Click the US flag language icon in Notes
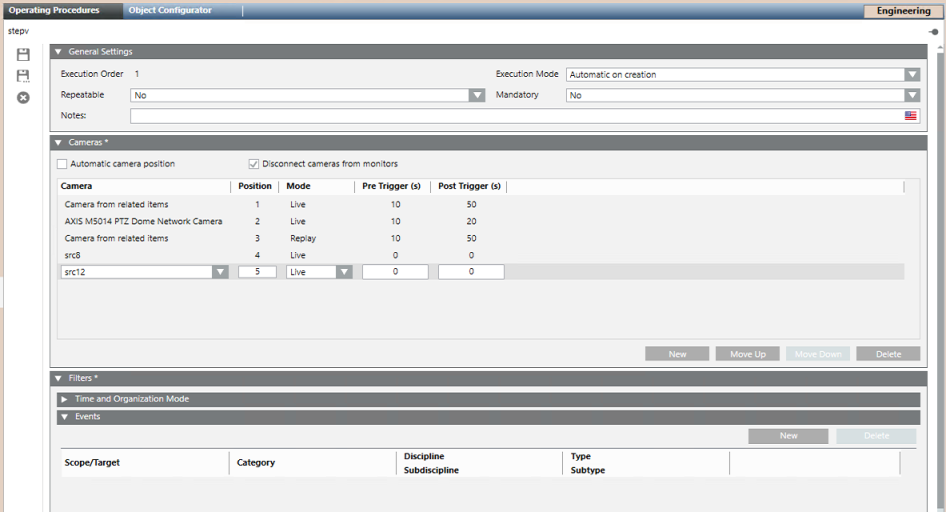Image resolution: width=946 pixels, height=512 pixels. tap(910, 116)
